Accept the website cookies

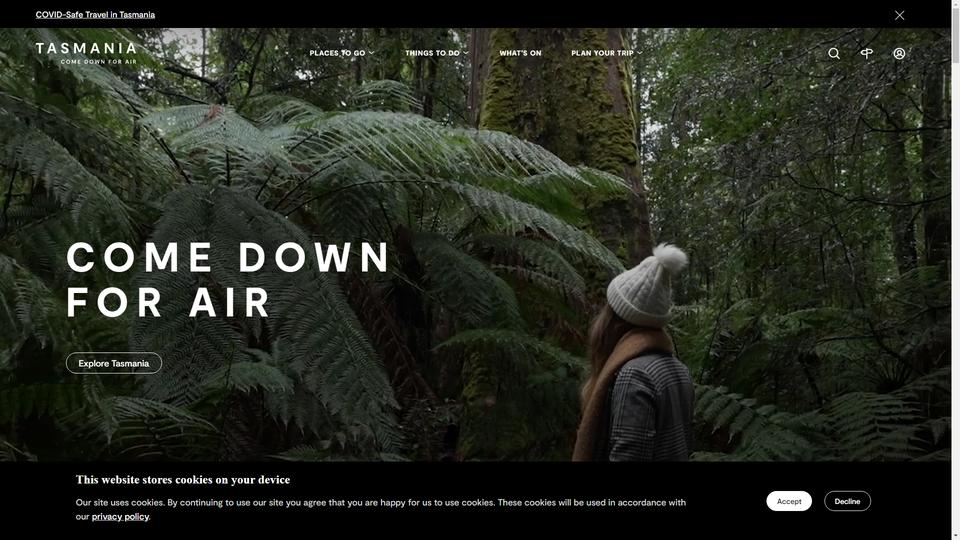(x=789, y=501)
